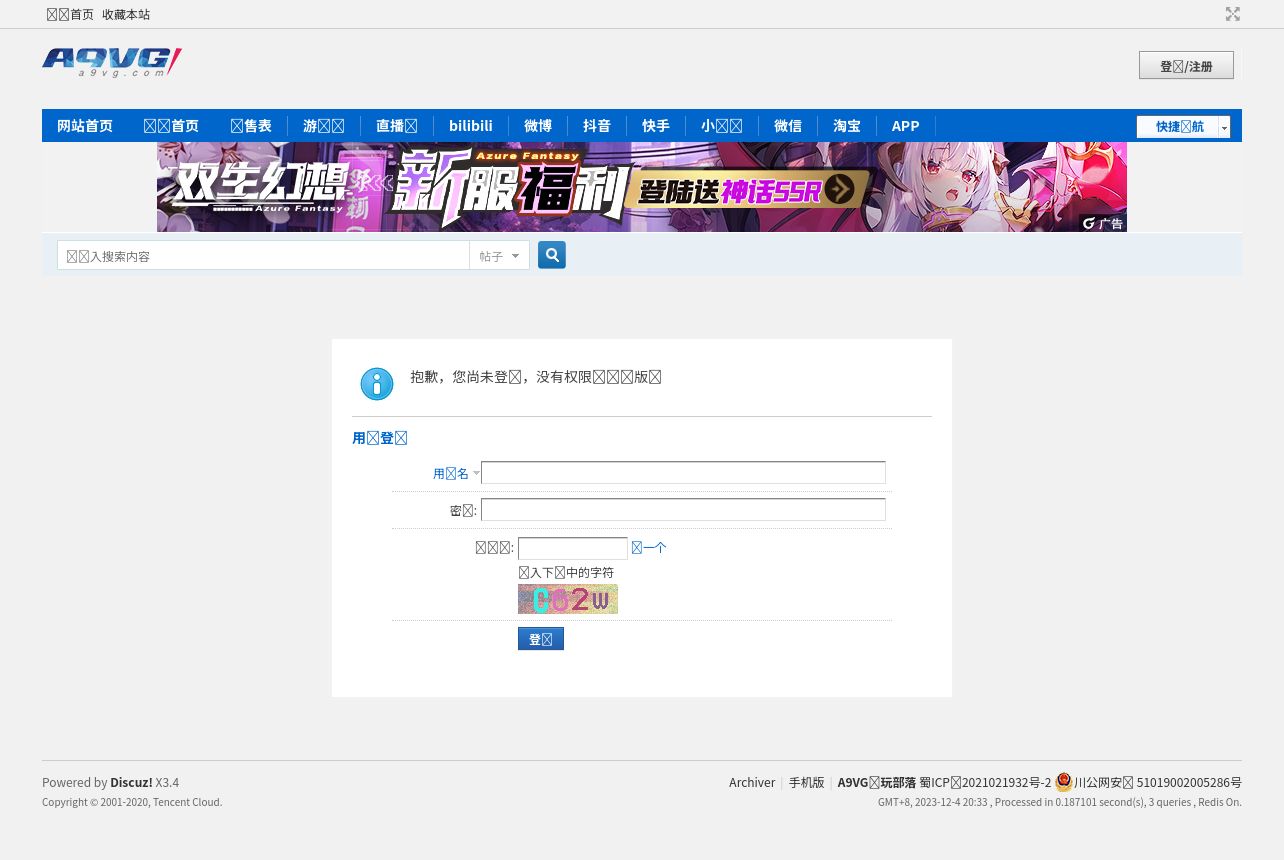
Task: Open the APP nav item
Action: [906, 126]
